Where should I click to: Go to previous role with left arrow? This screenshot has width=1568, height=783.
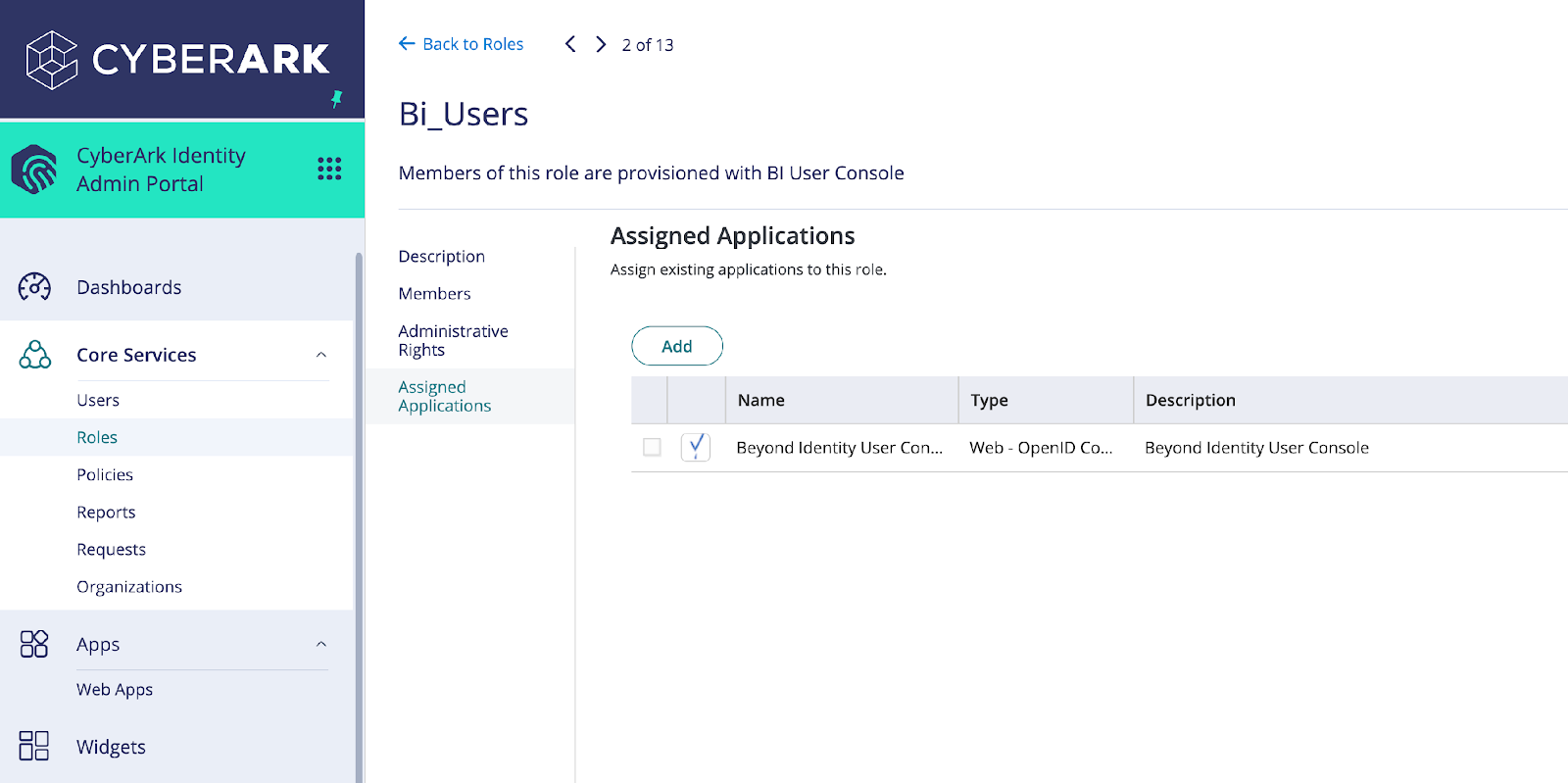(x=570, y=44)
